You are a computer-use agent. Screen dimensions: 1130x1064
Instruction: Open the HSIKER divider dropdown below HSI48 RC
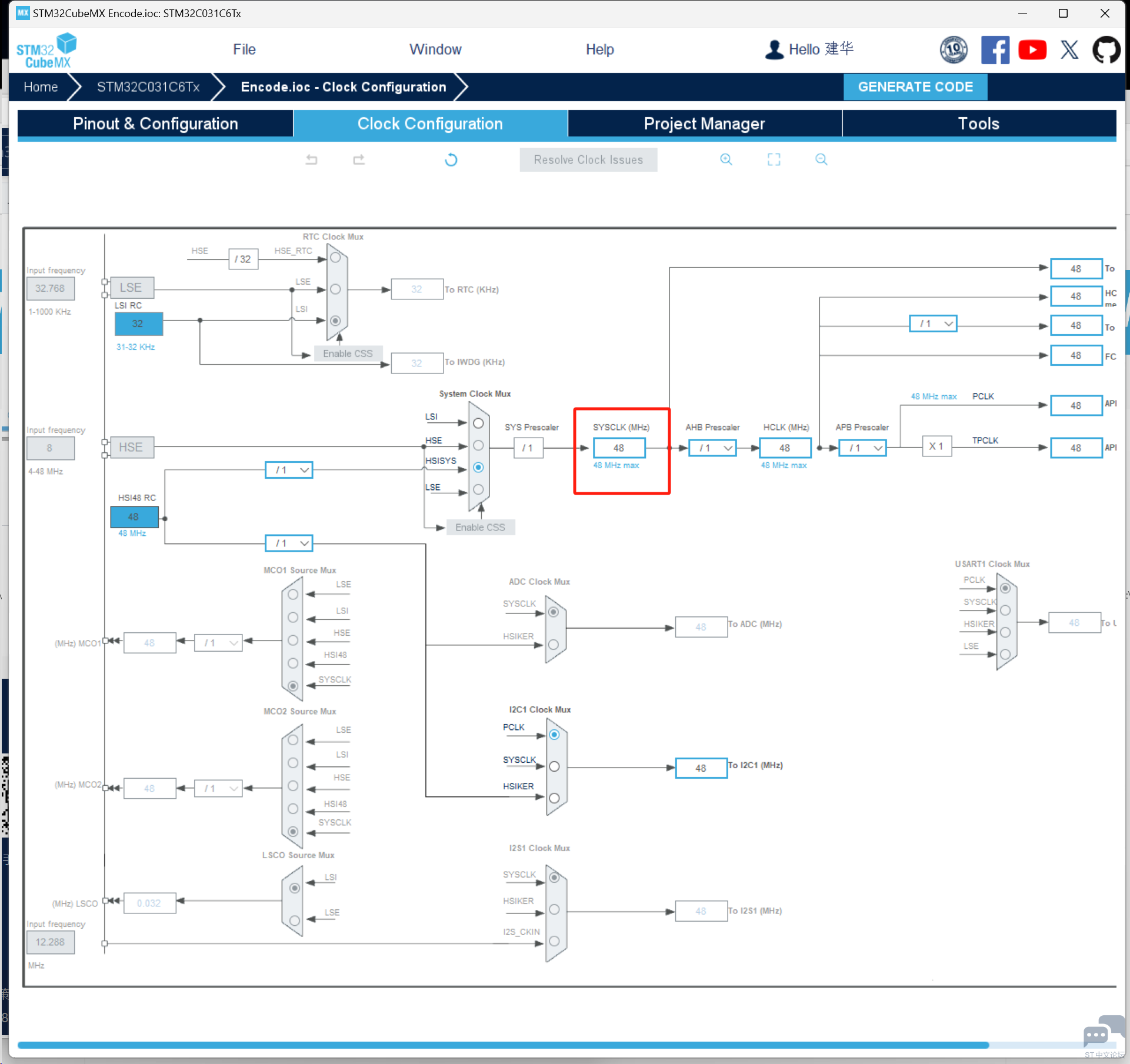point(289,543)
